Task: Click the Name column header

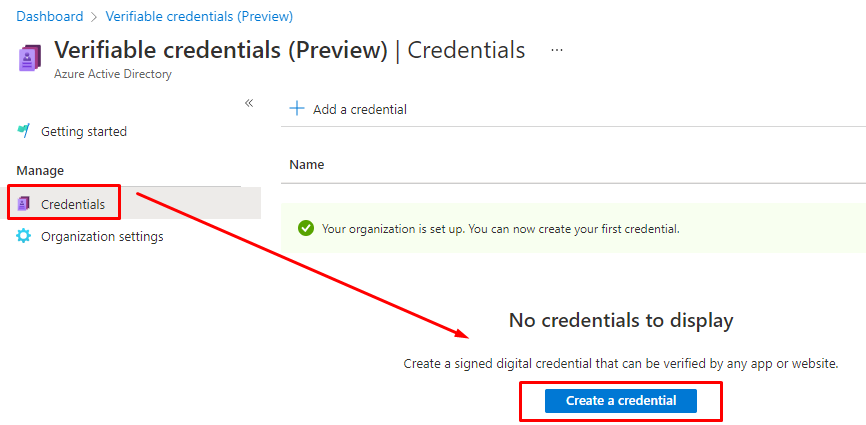Action: [x=307, y=164]
